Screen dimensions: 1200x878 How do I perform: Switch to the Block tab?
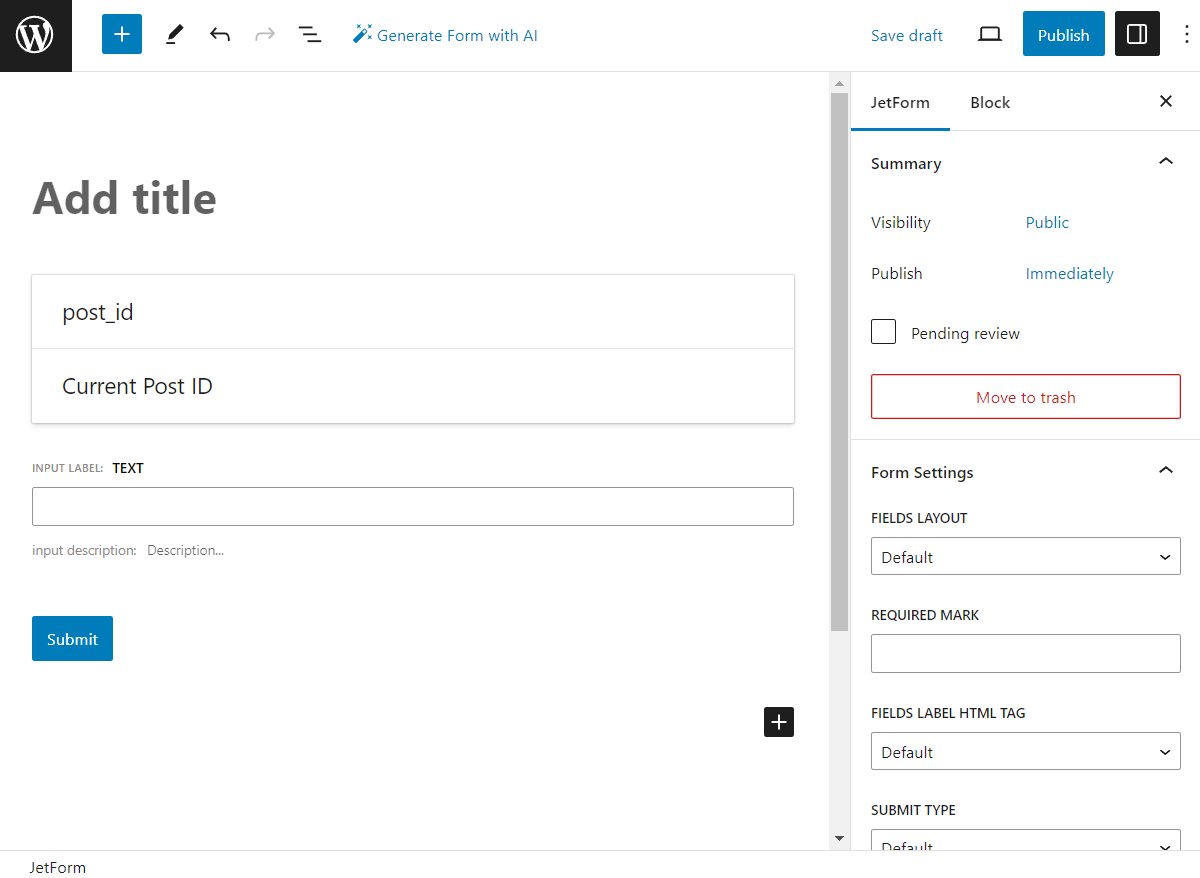989,102
